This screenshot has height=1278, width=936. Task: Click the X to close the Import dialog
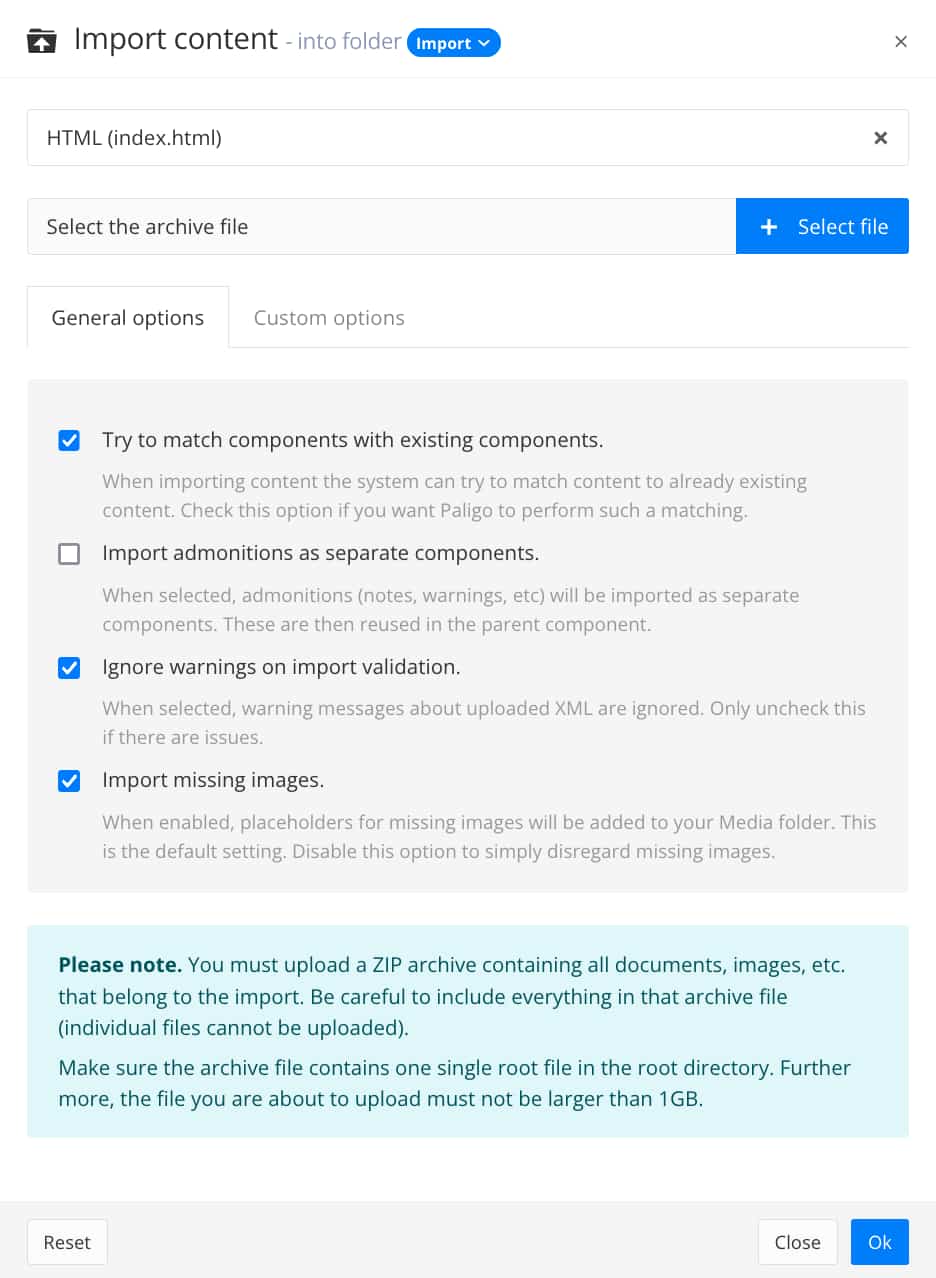(x=901, y=41)
